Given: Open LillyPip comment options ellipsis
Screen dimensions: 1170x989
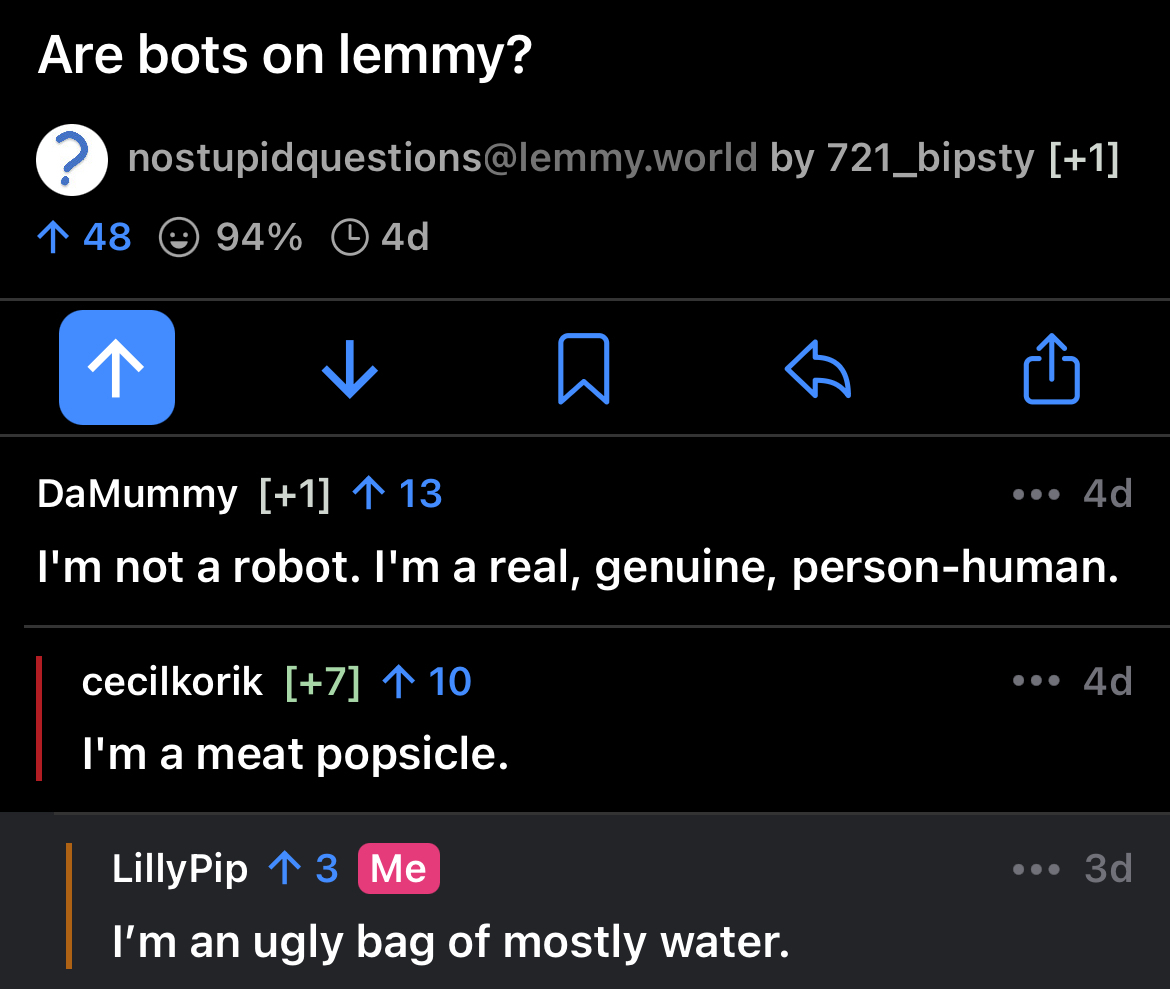Looking at the screenshot, I should 1035,868.
